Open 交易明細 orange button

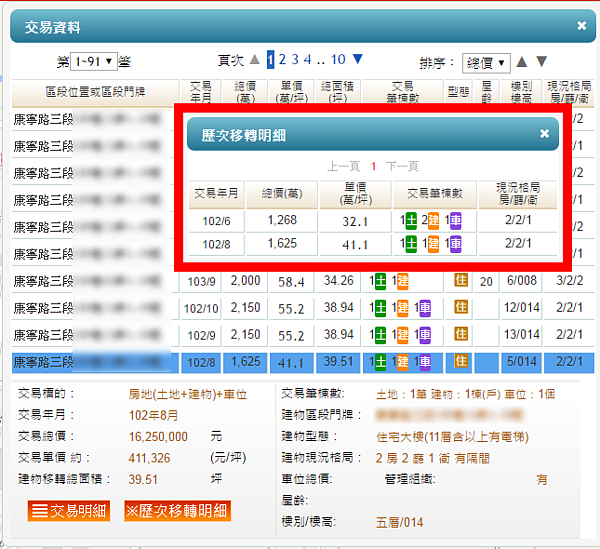(69, 511)
